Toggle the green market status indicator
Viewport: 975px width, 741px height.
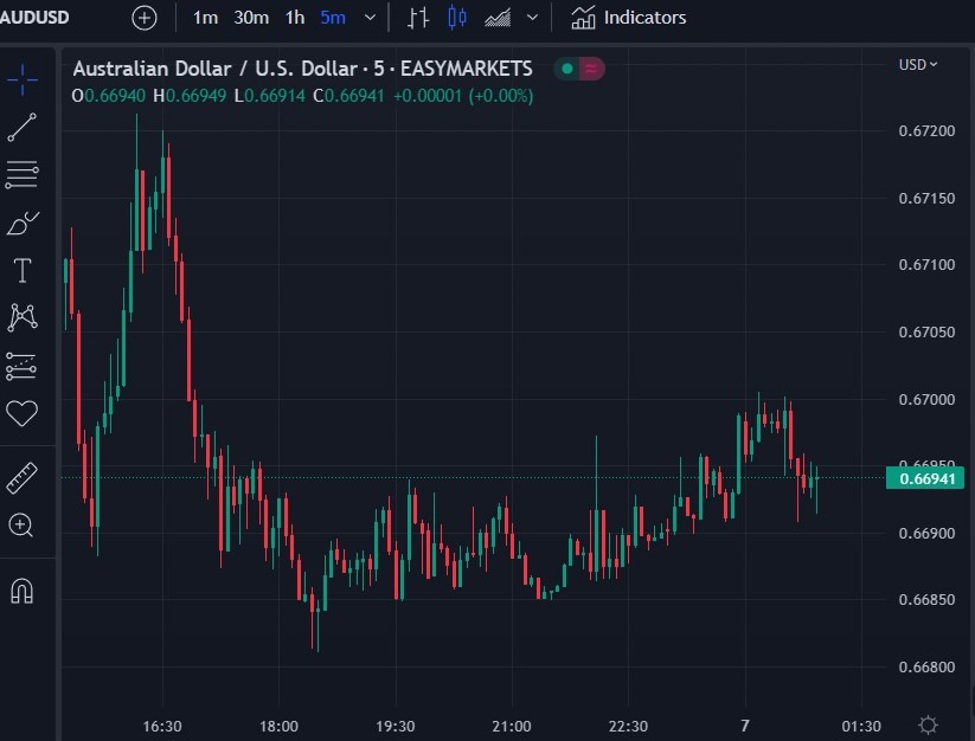567,68
